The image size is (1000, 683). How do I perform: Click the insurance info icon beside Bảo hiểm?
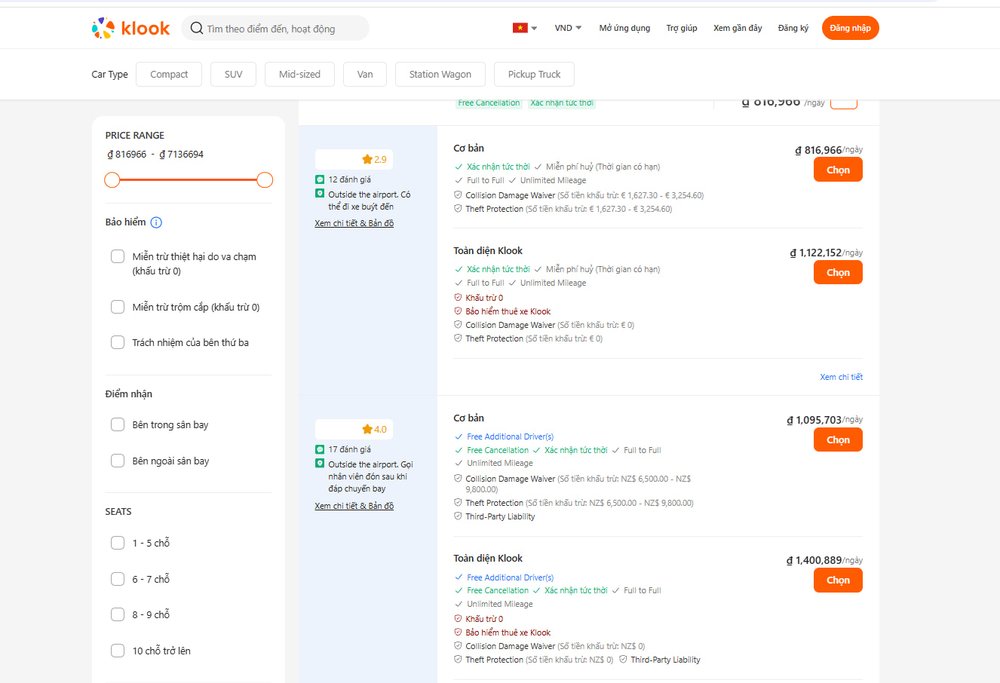[x=156, y=223]
